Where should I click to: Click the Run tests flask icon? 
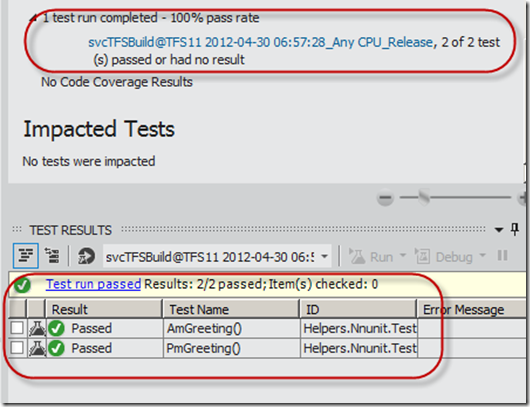[x=357, y=256]
